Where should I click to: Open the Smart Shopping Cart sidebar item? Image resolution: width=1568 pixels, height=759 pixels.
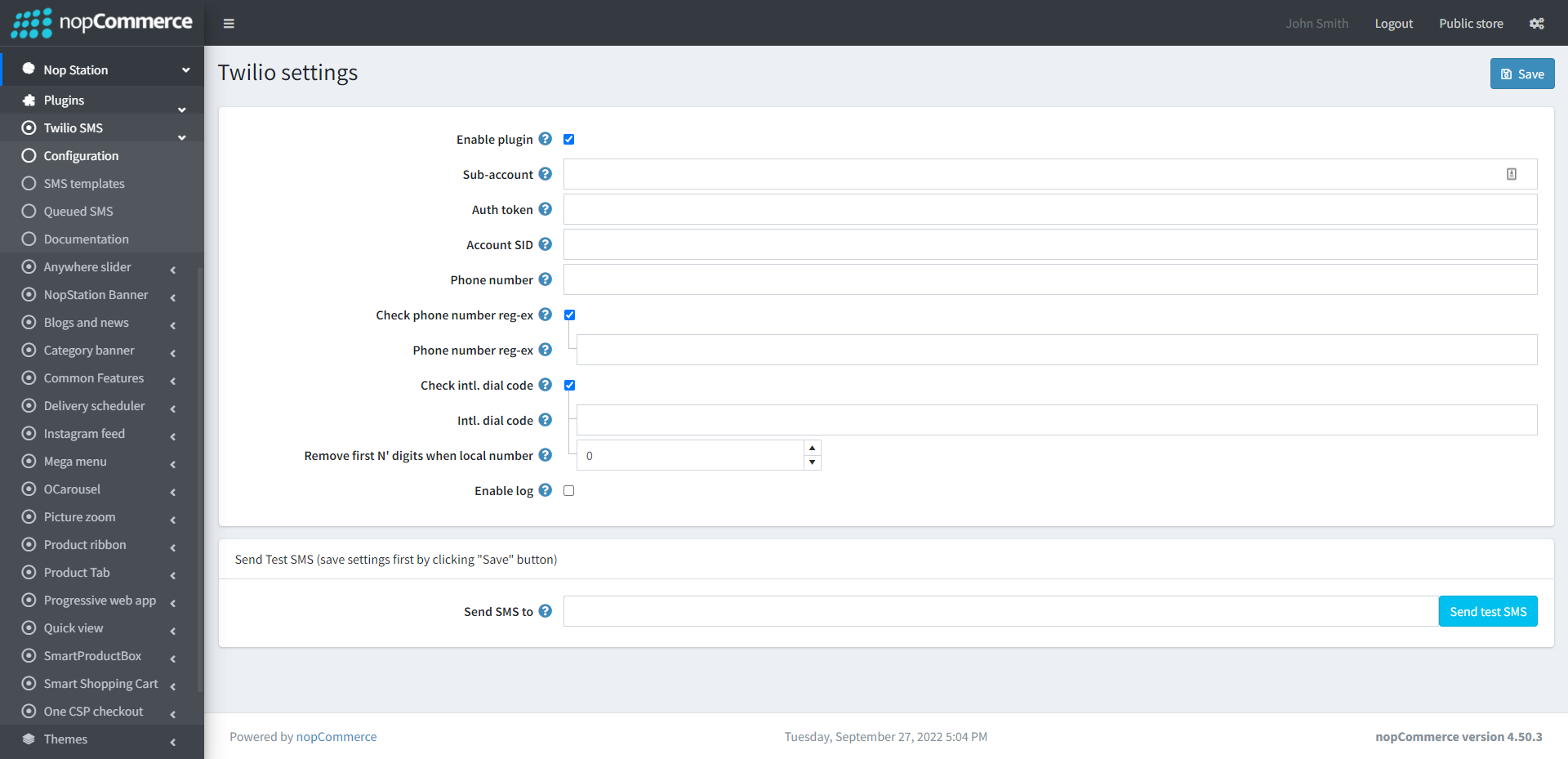[x=102, y=683]
